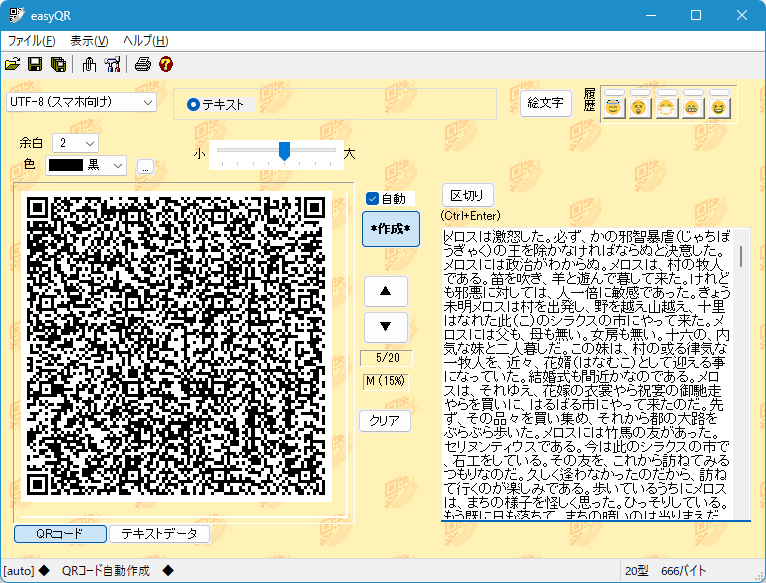Select the テキスト radio button
Screen dimensions: 766x583
[193, 104]
